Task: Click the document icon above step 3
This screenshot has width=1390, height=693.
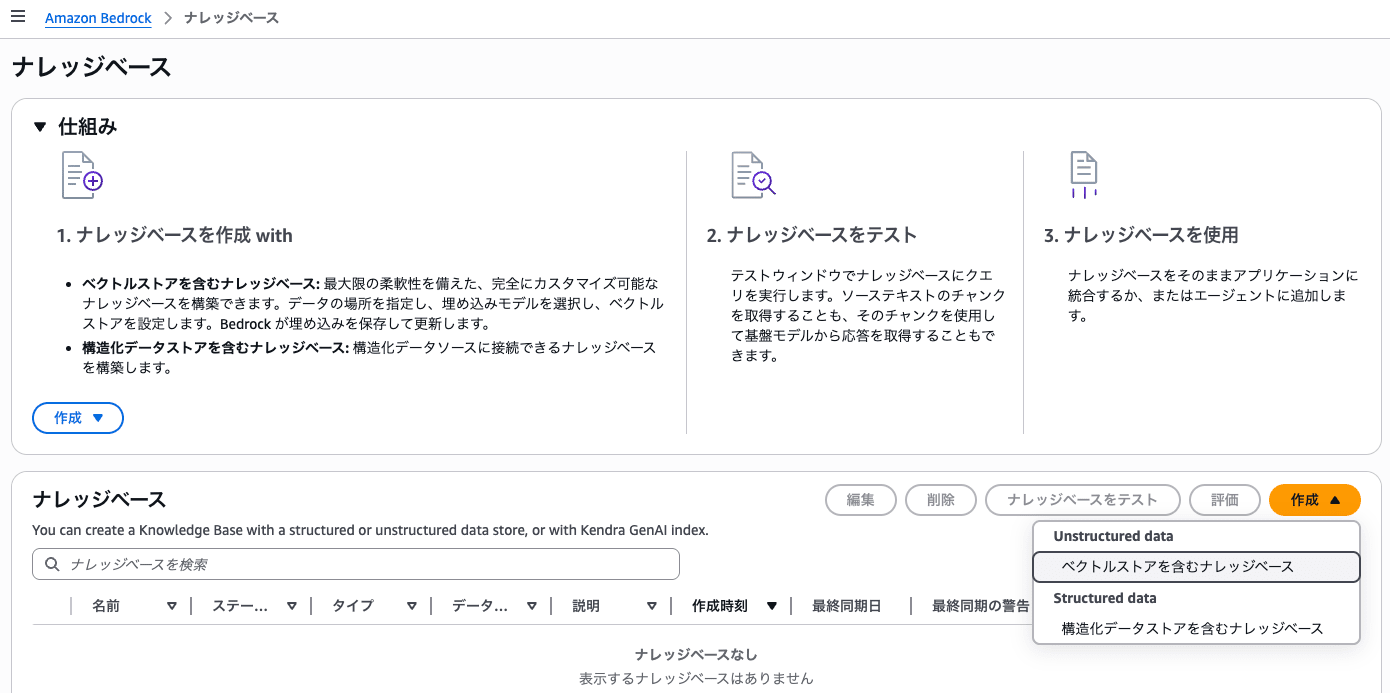Action: pyautogui.click(x=1084, y=175)
